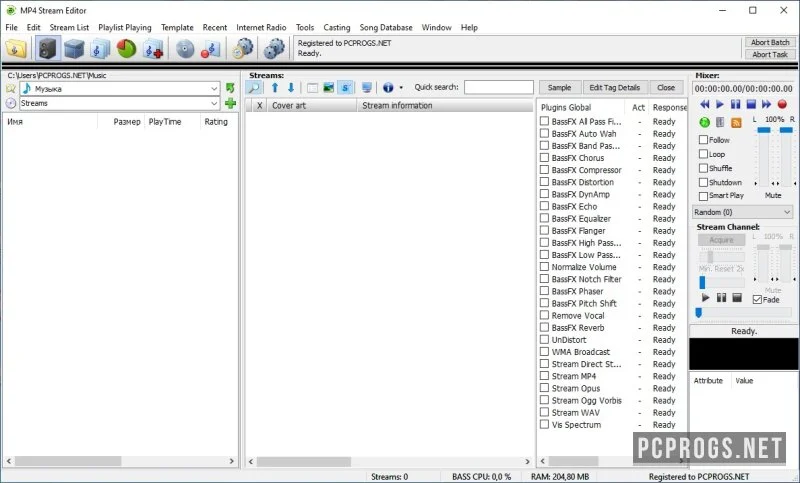
Task: Open the Playlist Playing menu
Action: point(124,28)
